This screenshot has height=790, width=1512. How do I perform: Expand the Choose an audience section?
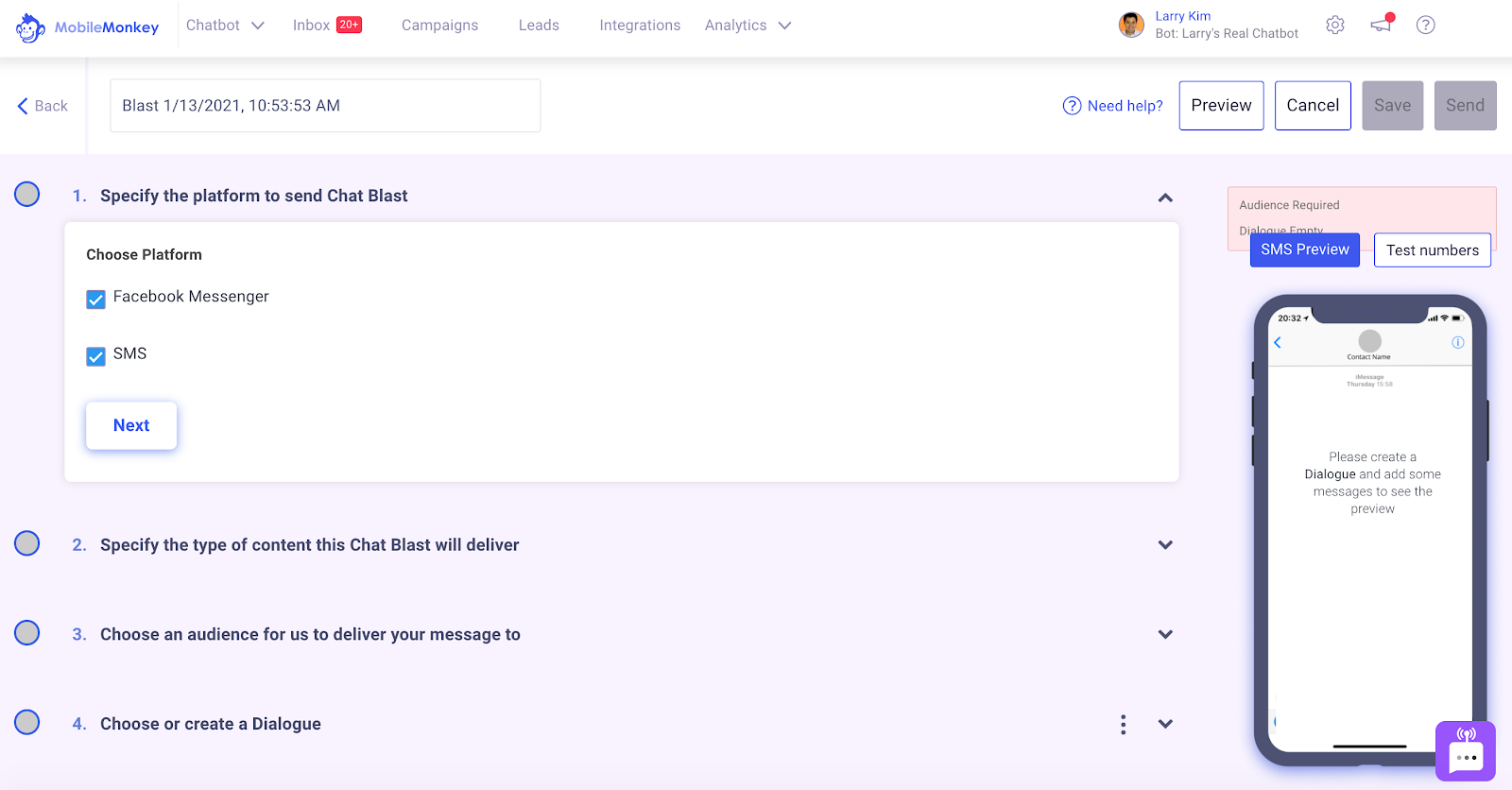pyautogui.click(x=1165, y=635)
